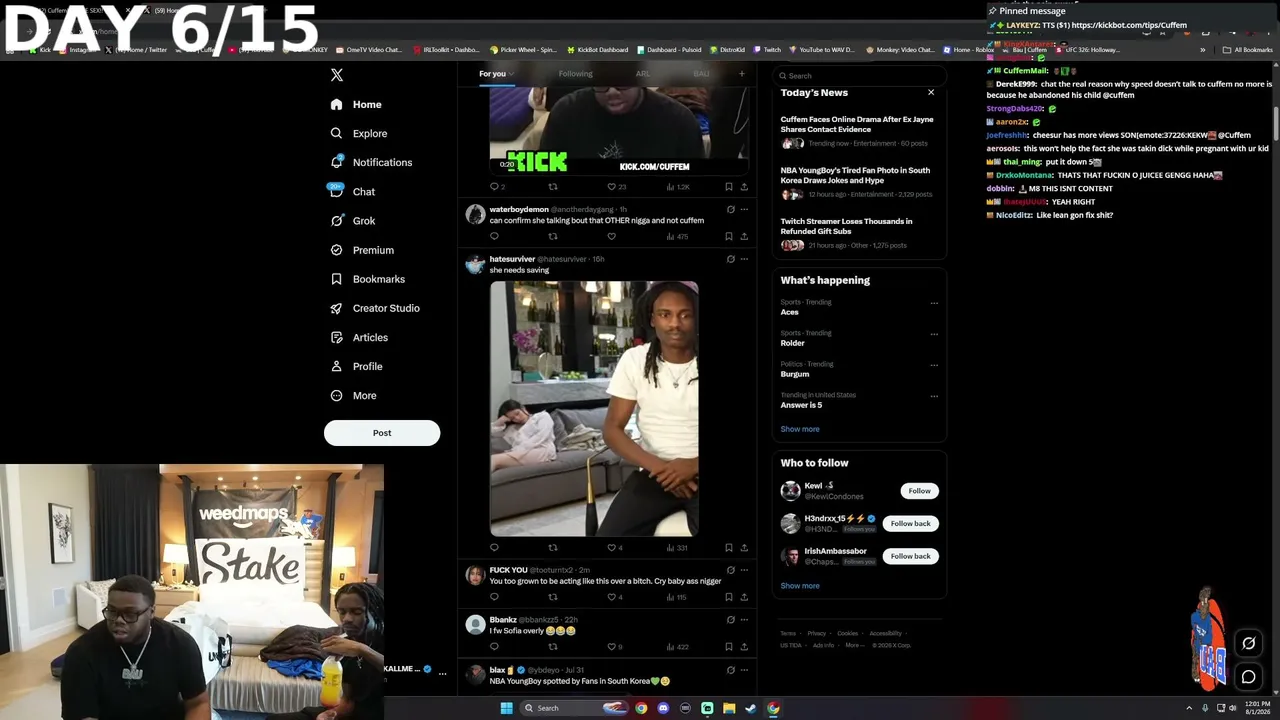Follow back IrishAmbassabor
This screenshot has height=720, width=1280.
pos(910,556)
